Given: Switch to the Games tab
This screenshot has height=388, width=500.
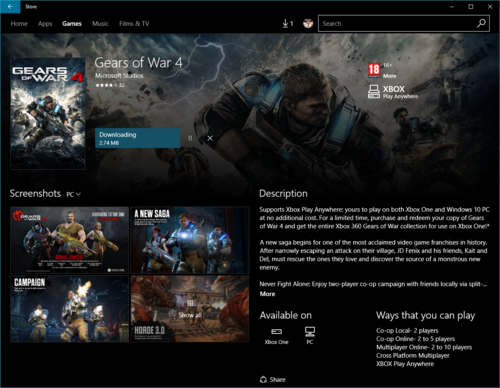Looking at the screenshot, I should pyautogui.click(x=72, y=24).
